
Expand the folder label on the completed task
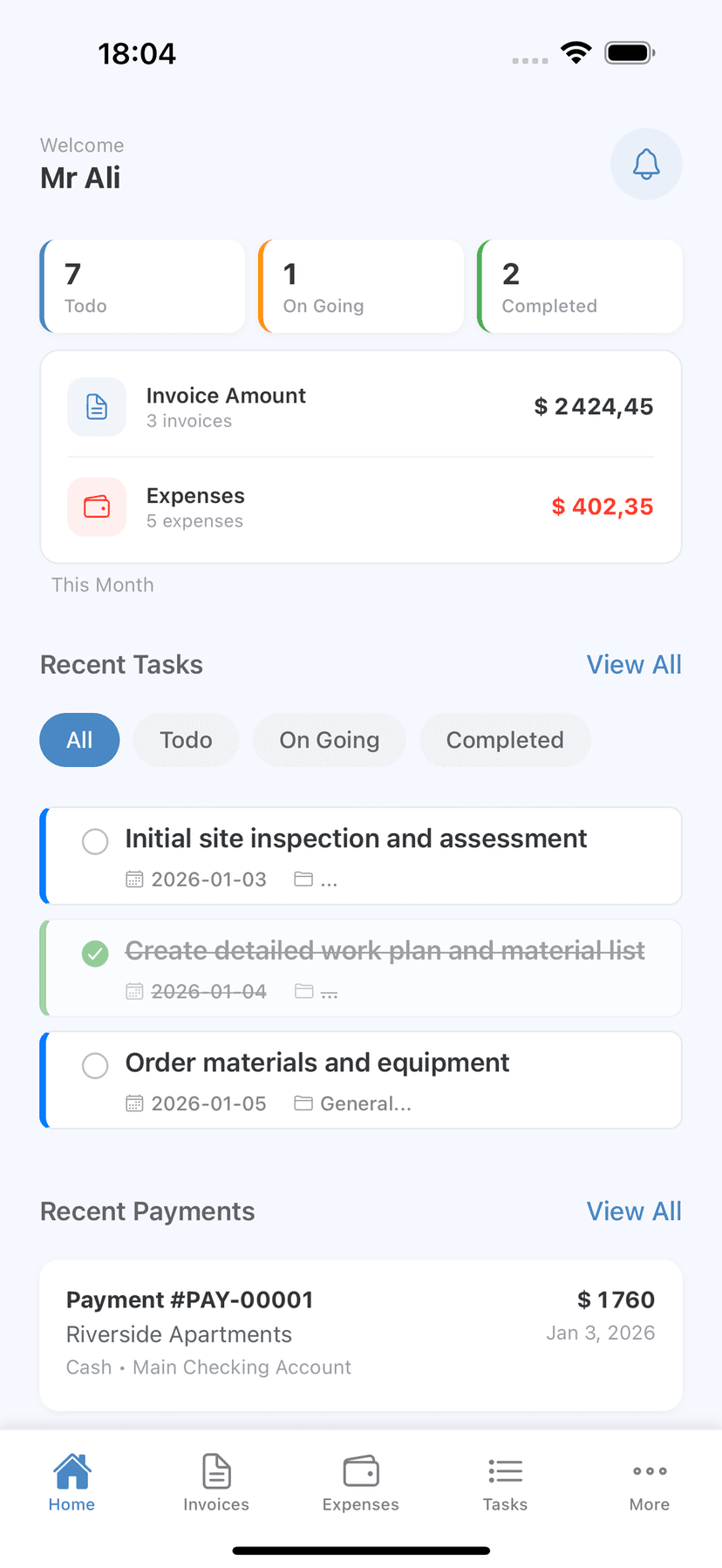316,991
